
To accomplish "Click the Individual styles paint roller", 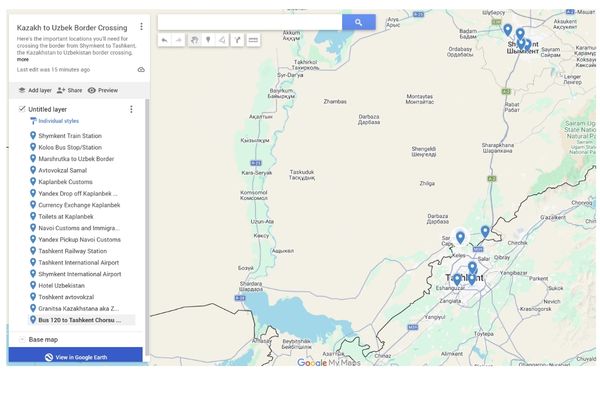I will coord(33,121).
